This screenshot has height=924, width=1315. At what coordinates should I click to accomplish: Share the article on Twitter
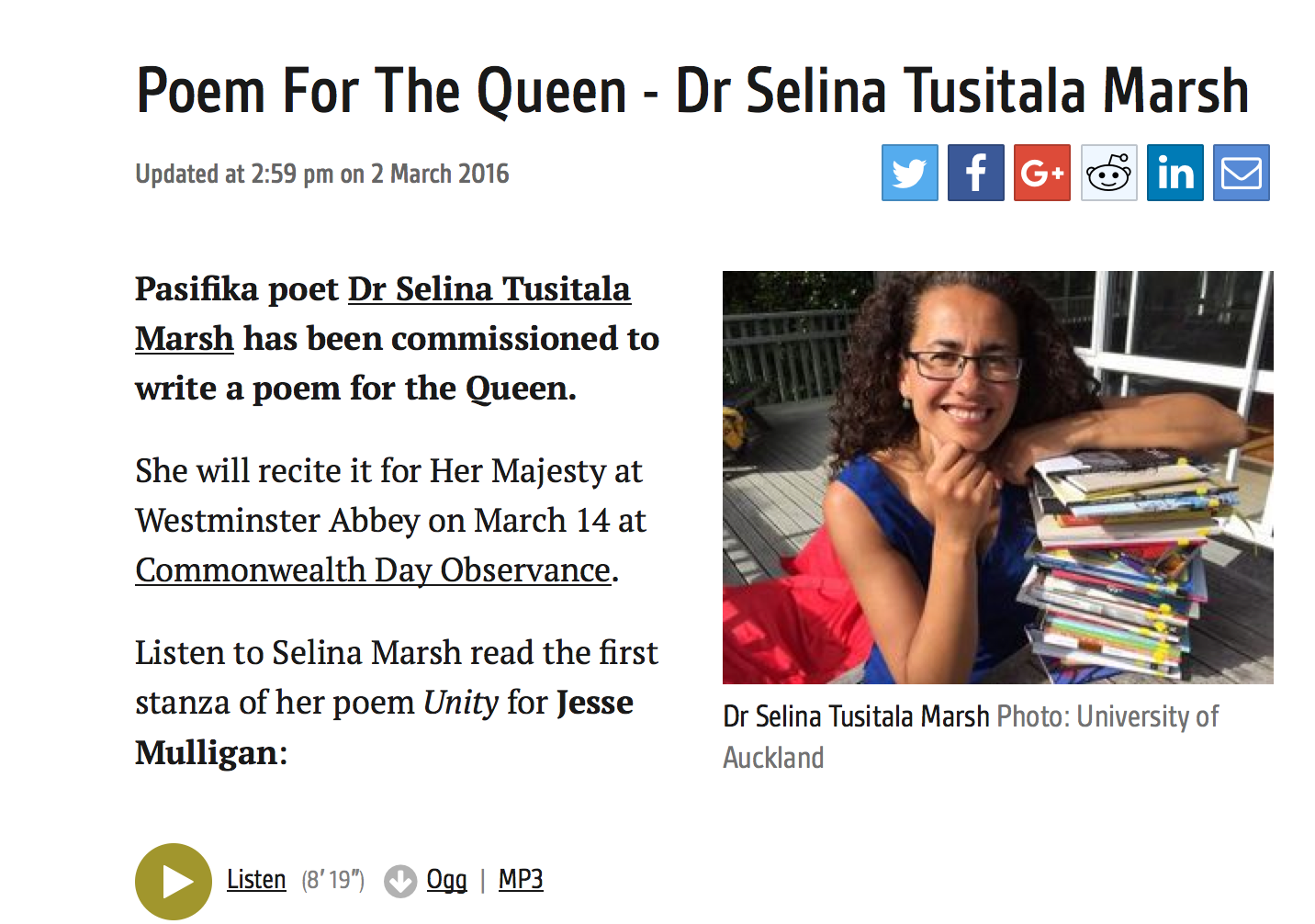point(909,172)
